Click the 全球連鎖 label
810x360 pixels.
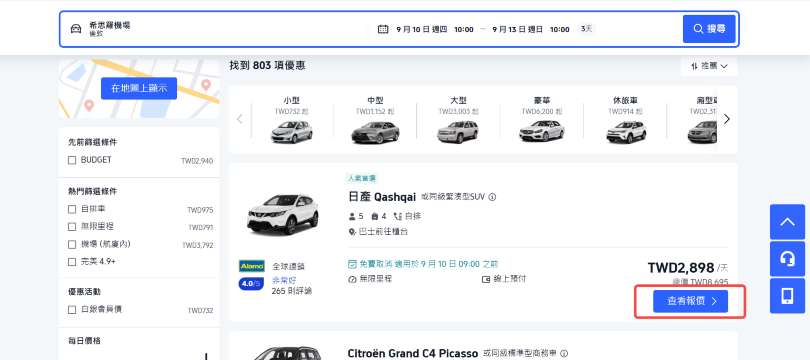288,267
